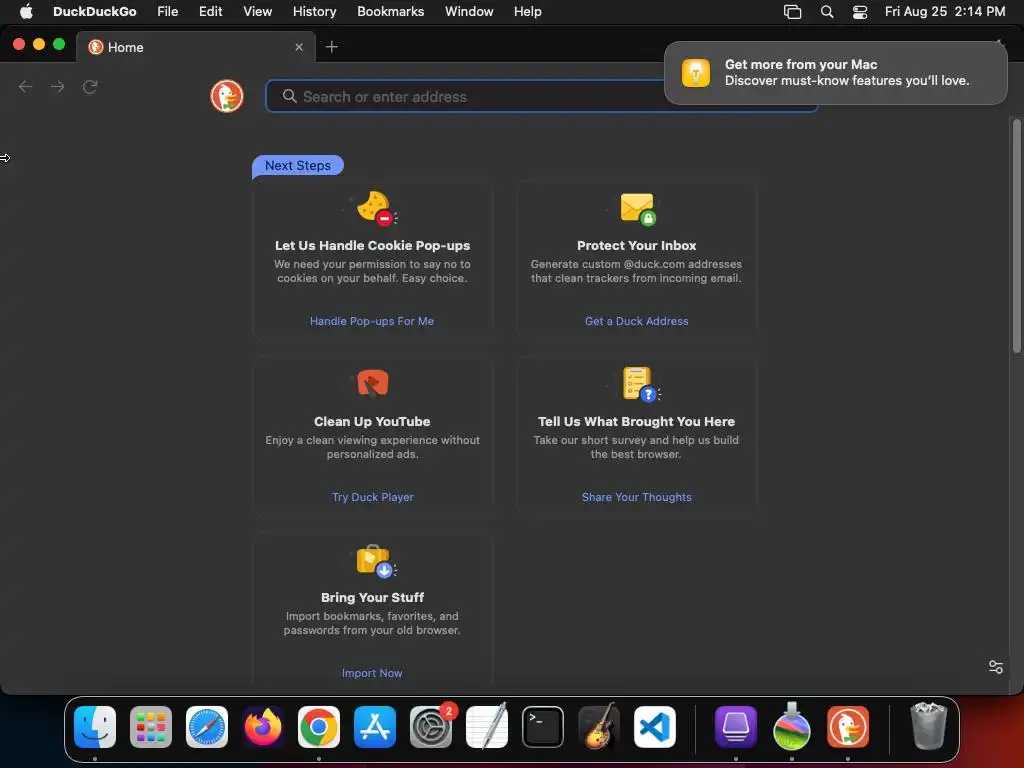Image resolution: width=1024 pixels, height=768 pixels.
Task: Open Launchpad from the Dock
Action: [x=151, y=727]
